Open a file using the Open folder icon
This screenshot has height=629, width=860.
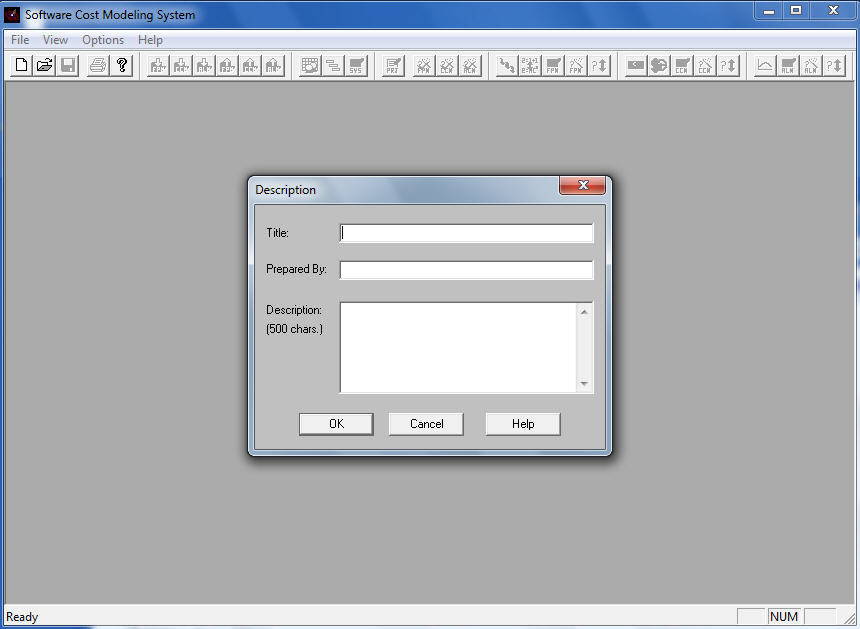click(x=44, y=64)
